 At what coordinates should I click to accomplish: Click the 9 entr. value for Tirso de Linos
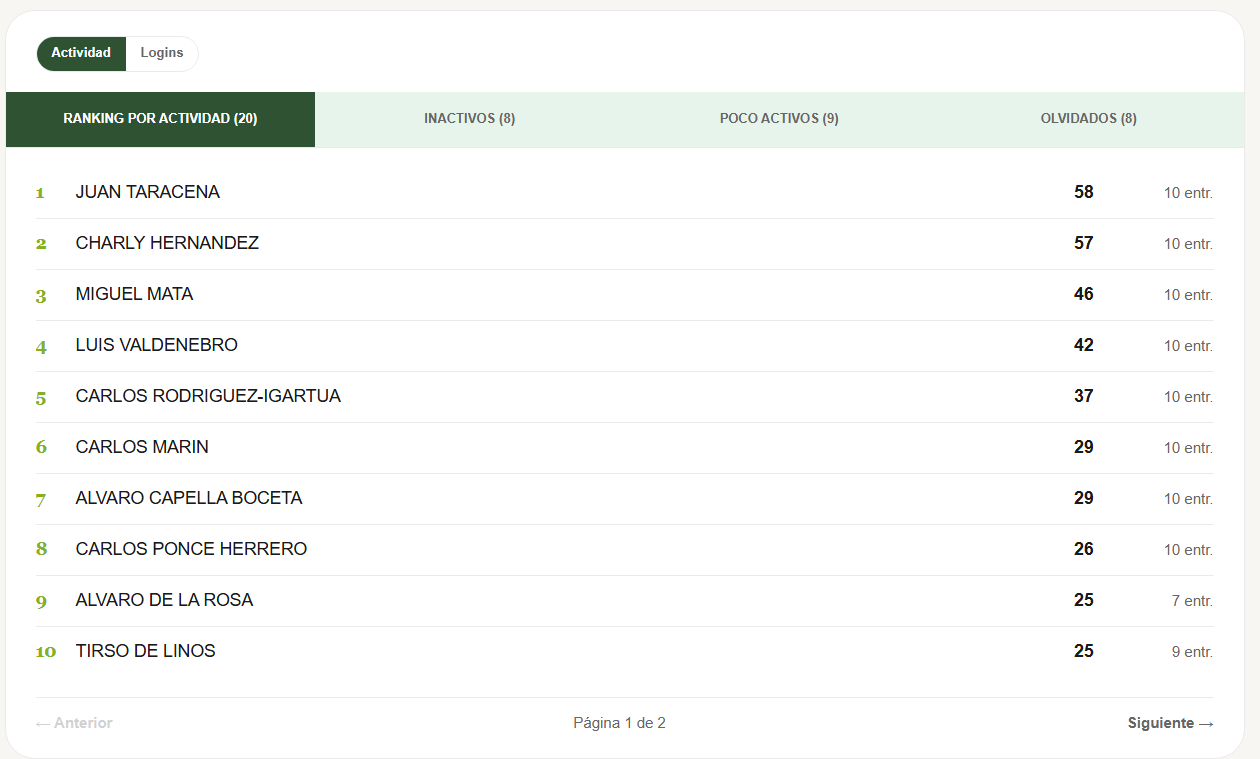(1192, 652)
